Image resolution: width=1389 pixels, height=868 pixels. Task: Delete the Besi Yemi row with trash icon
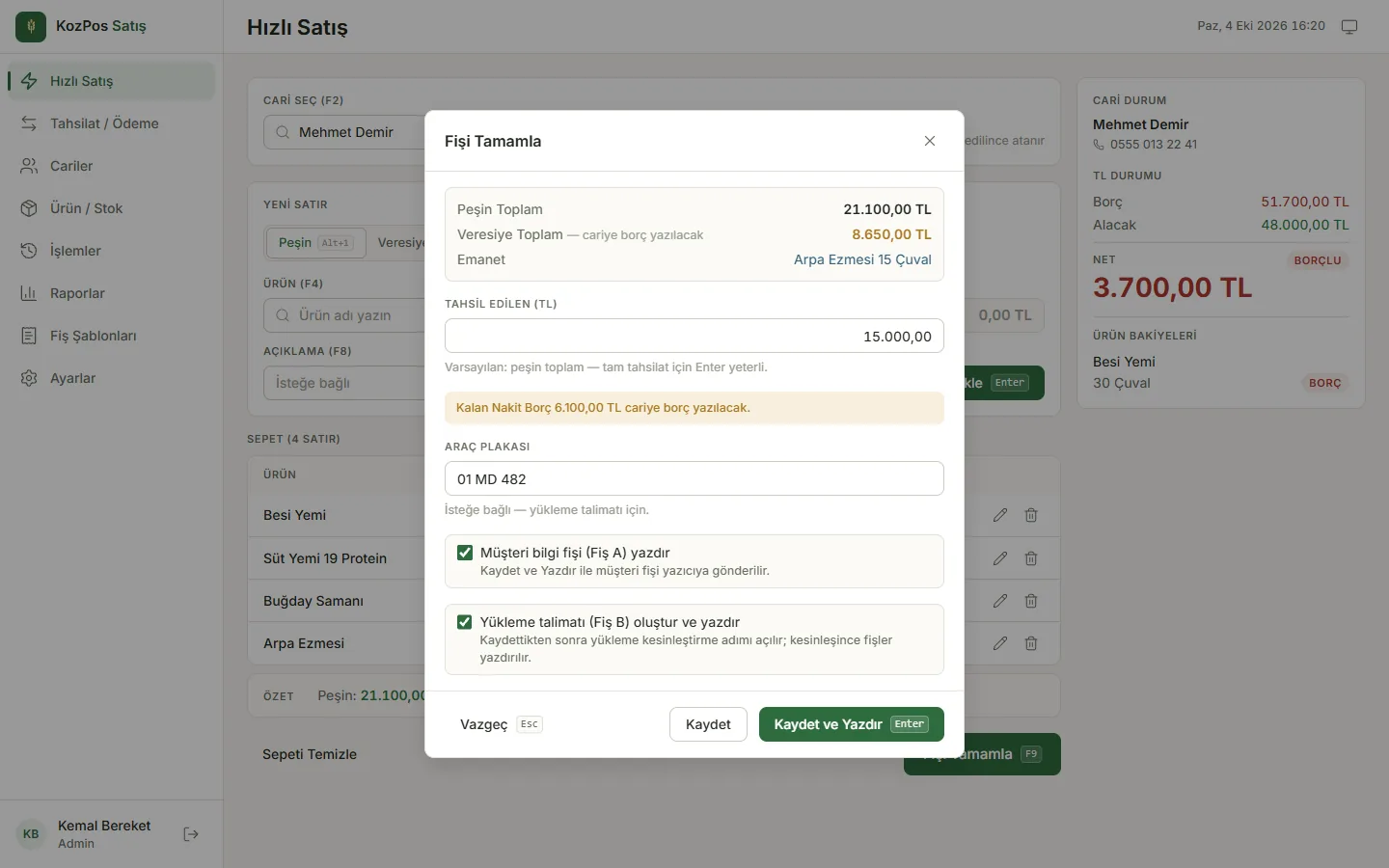tap(1031, 515)
